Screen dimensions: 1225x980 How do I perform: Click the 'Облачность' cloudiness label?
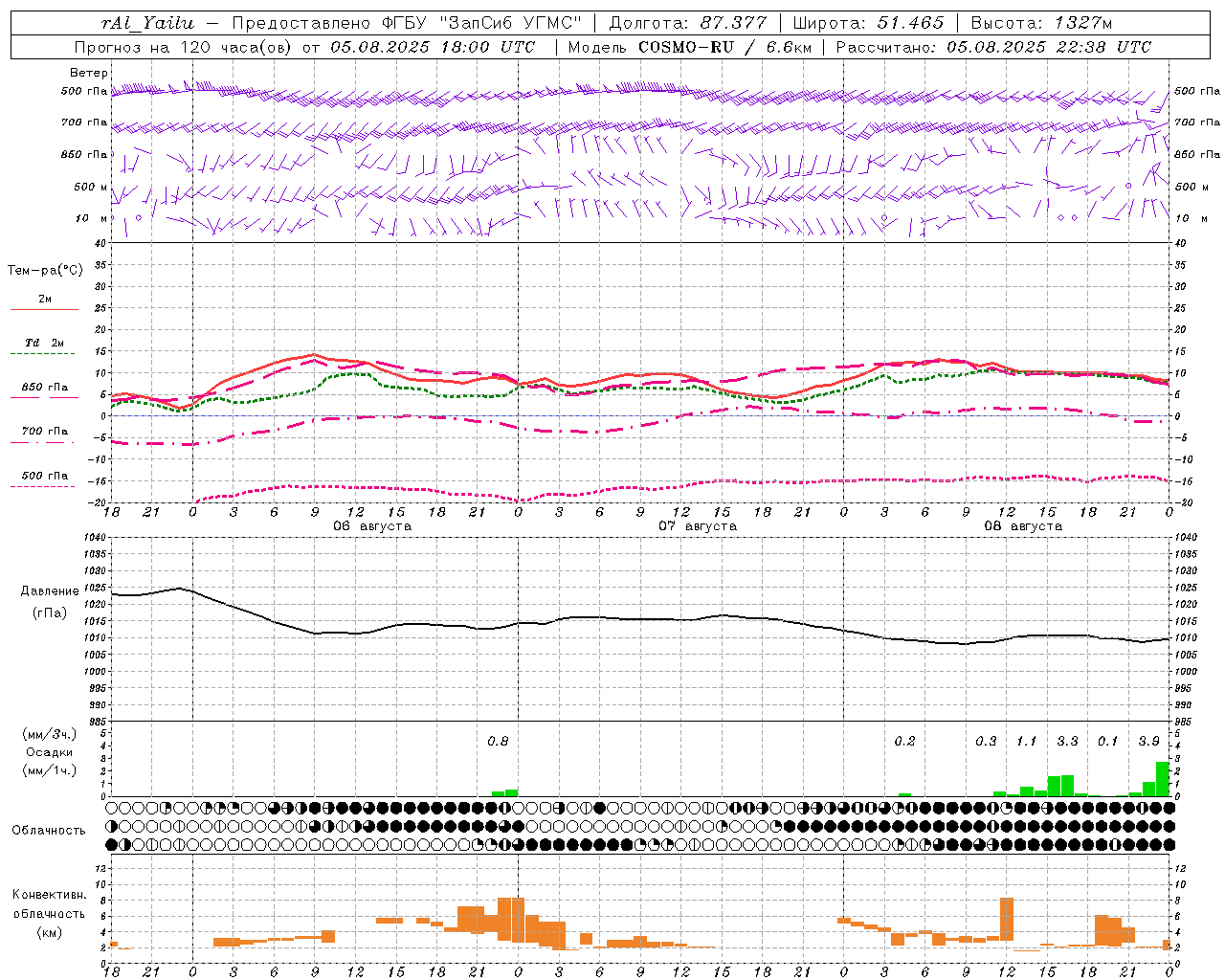[49, 830]
